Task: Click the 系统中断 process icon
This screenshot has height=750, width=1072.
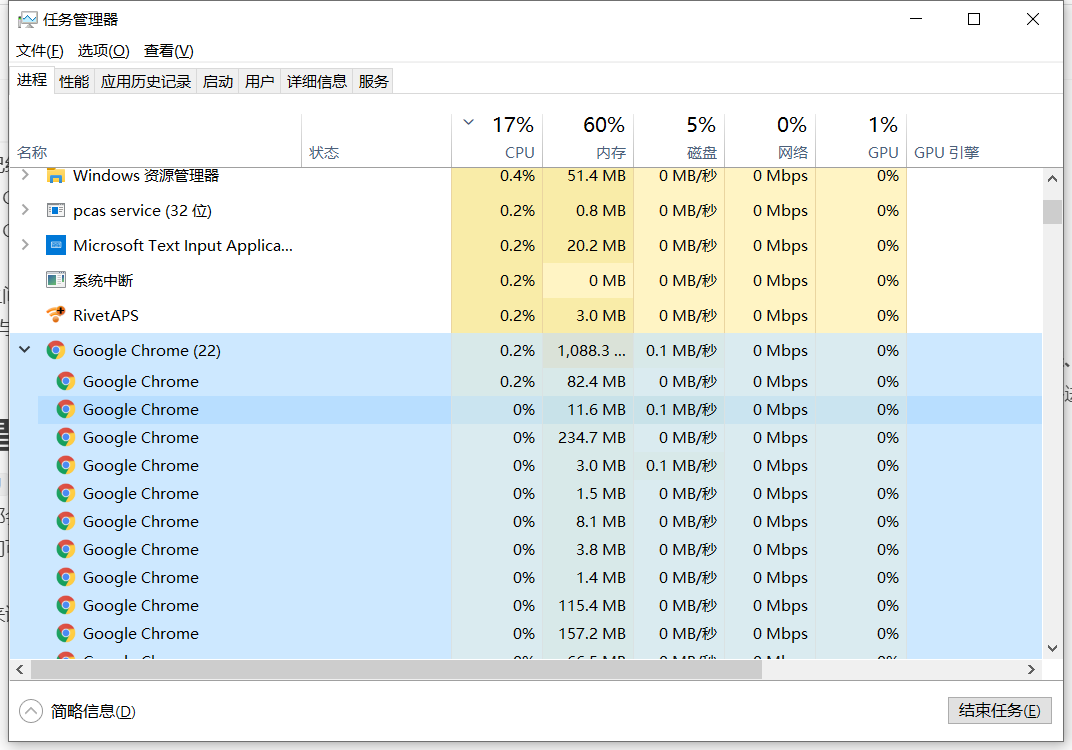Action: coord(55,280)
